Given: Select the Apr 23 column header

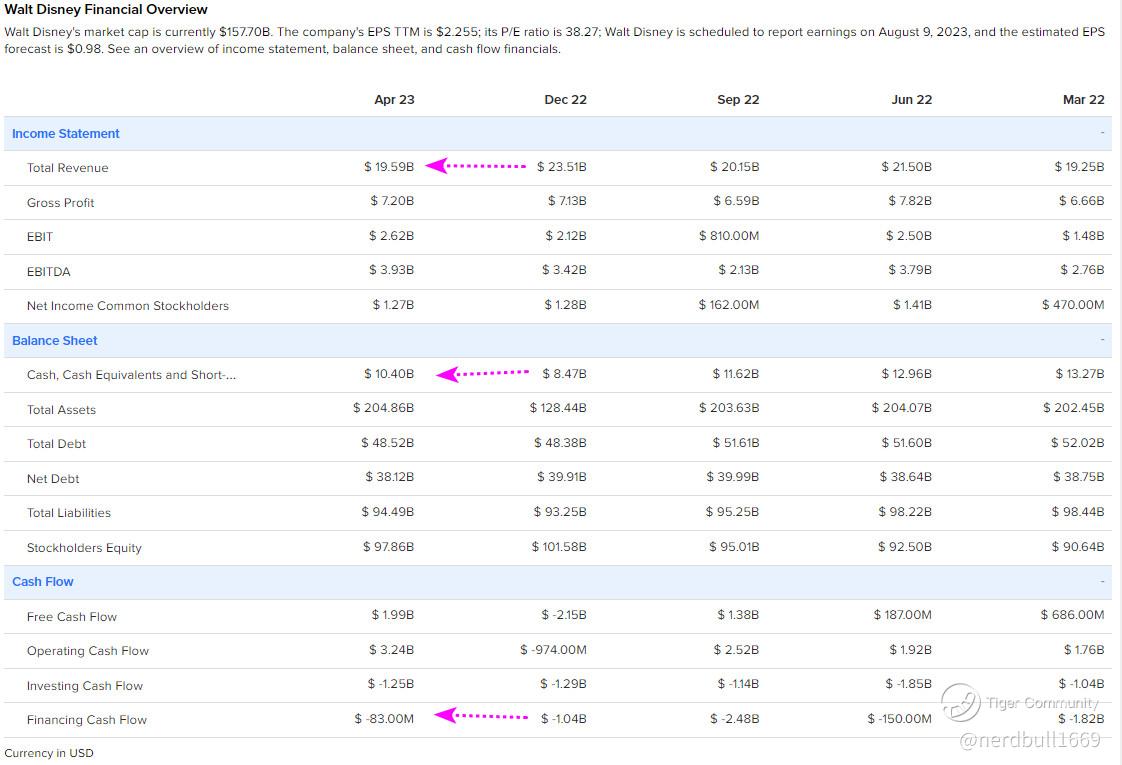Looking at the screenshot, I should [x=394, y=99].
